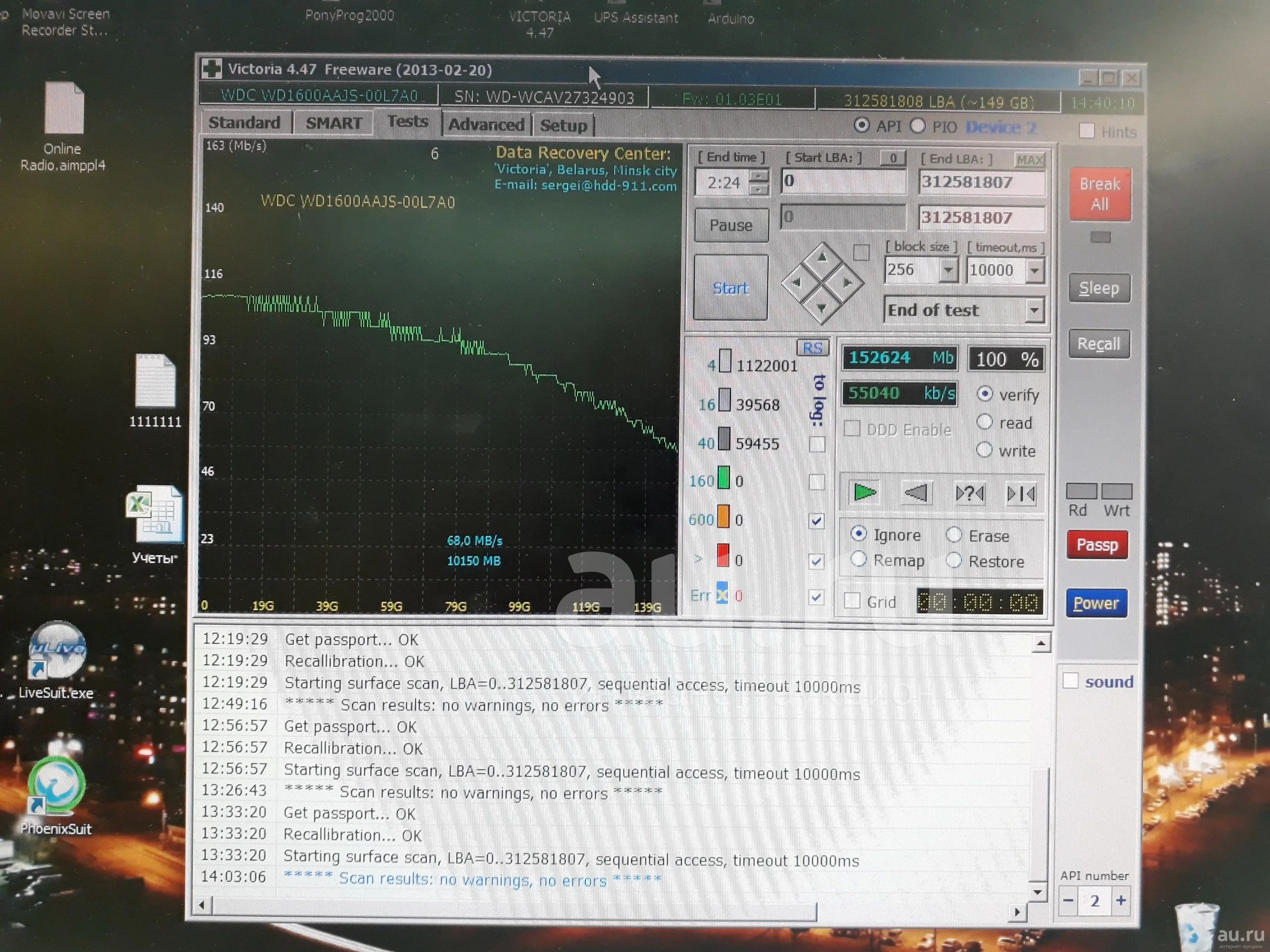
Task: Switch to the Standard tab
Action: [245, 123]
